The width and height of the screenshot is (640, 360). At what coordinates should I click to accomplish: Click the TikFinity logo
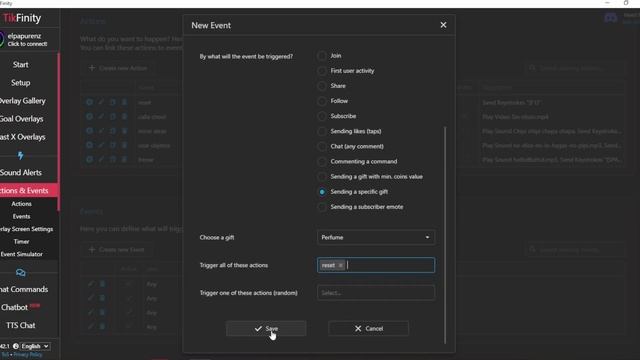point(22,18)
